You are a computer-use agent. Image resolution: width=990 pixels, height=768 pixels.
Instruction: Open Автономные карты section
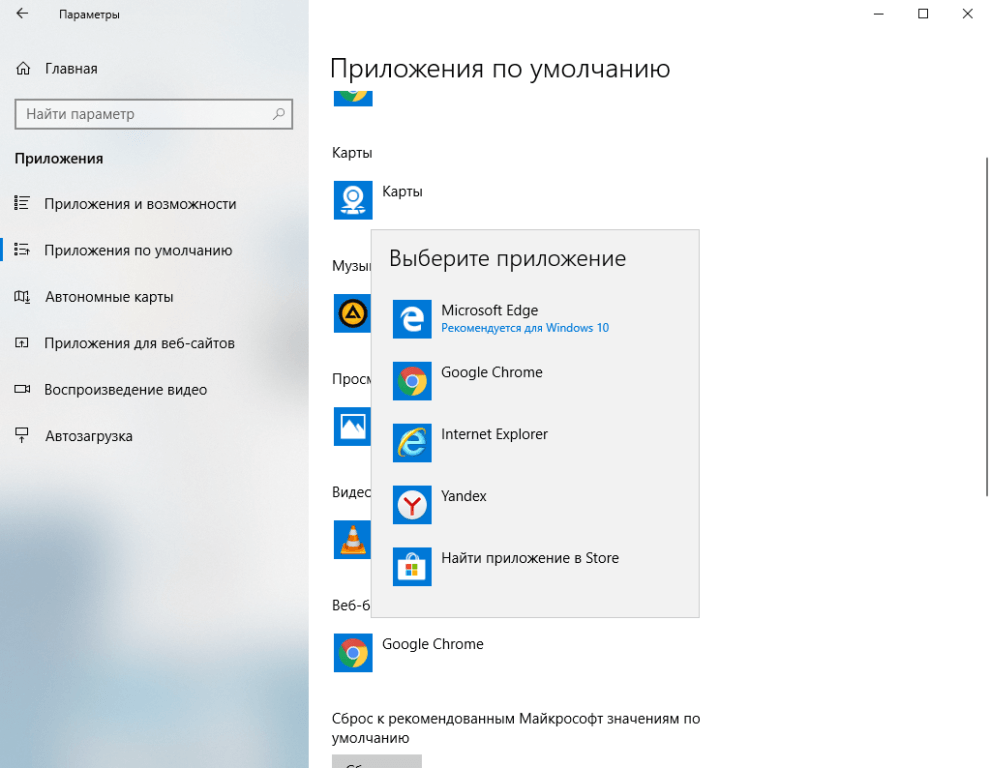(109, 297)
